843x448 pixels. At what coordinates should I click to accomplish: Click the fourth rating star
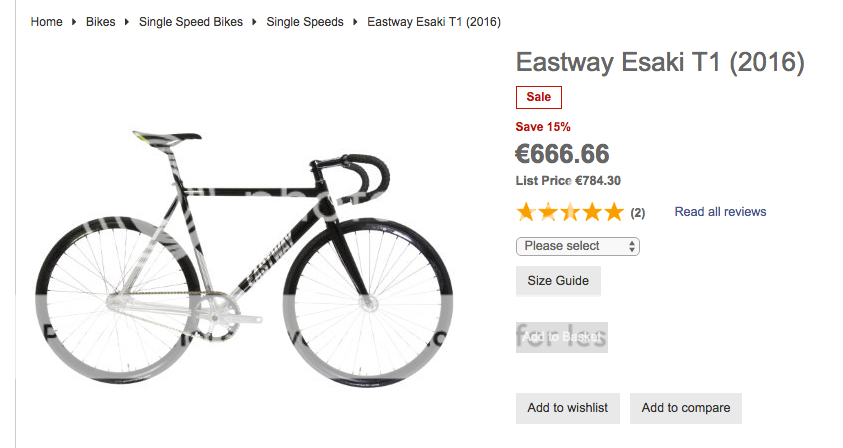coord(592,212)
